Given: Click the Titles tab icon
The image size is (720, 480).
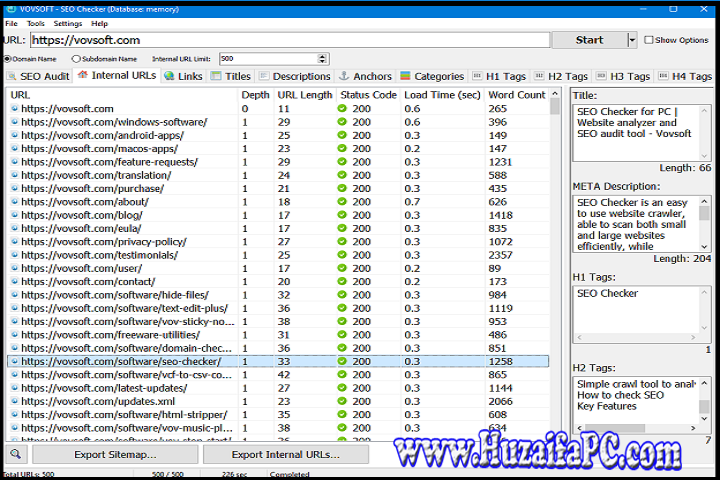Looking at the screenshot, I should point(216,76).
